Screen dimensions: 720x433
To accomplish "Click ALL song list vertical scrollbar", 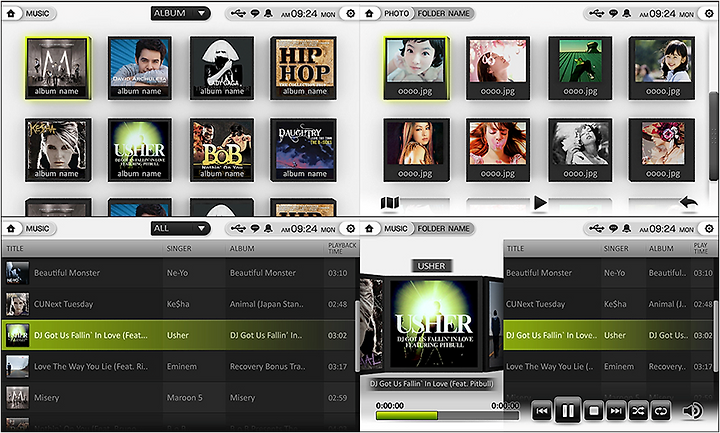I will [357, 337].
